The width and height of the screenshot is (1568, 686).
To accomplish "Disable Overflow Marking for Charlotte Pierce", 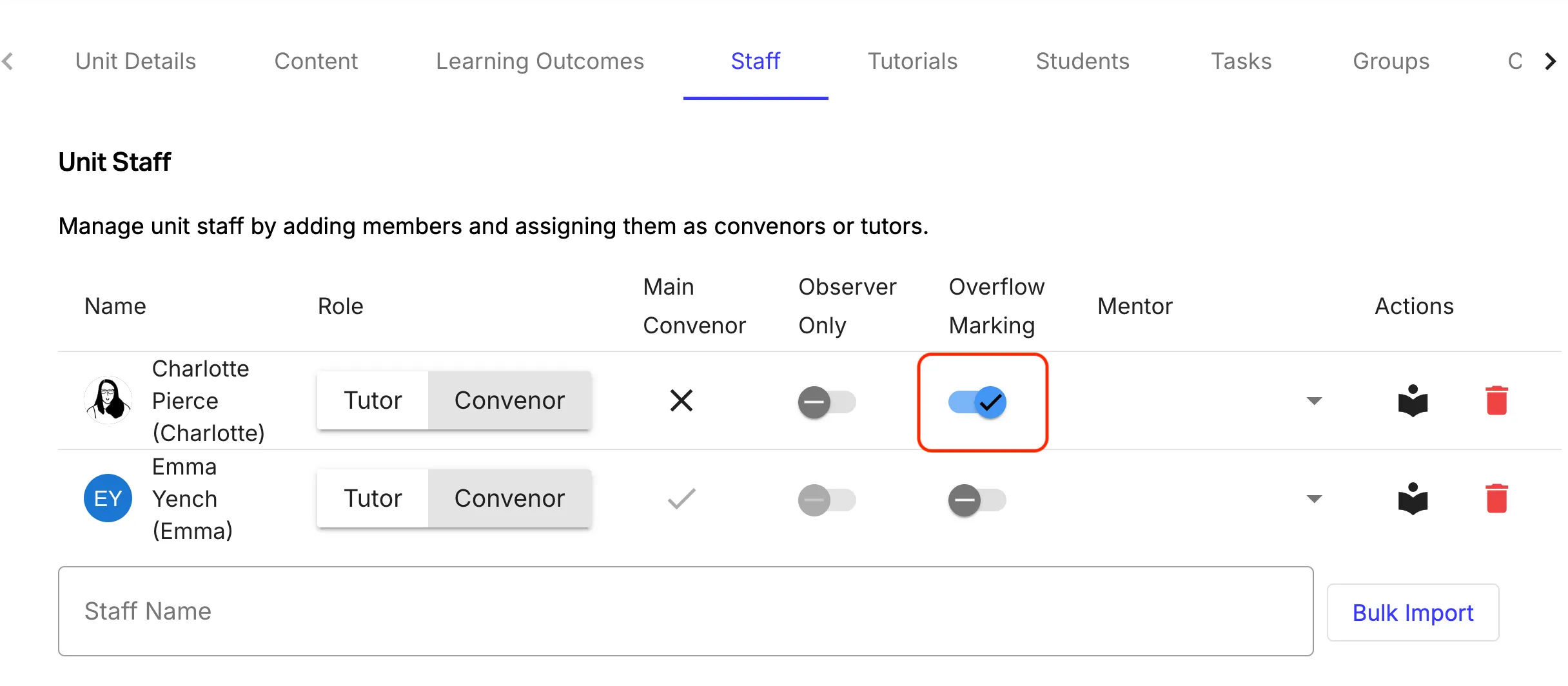I will pyautogui.click(x=977, y=402).
